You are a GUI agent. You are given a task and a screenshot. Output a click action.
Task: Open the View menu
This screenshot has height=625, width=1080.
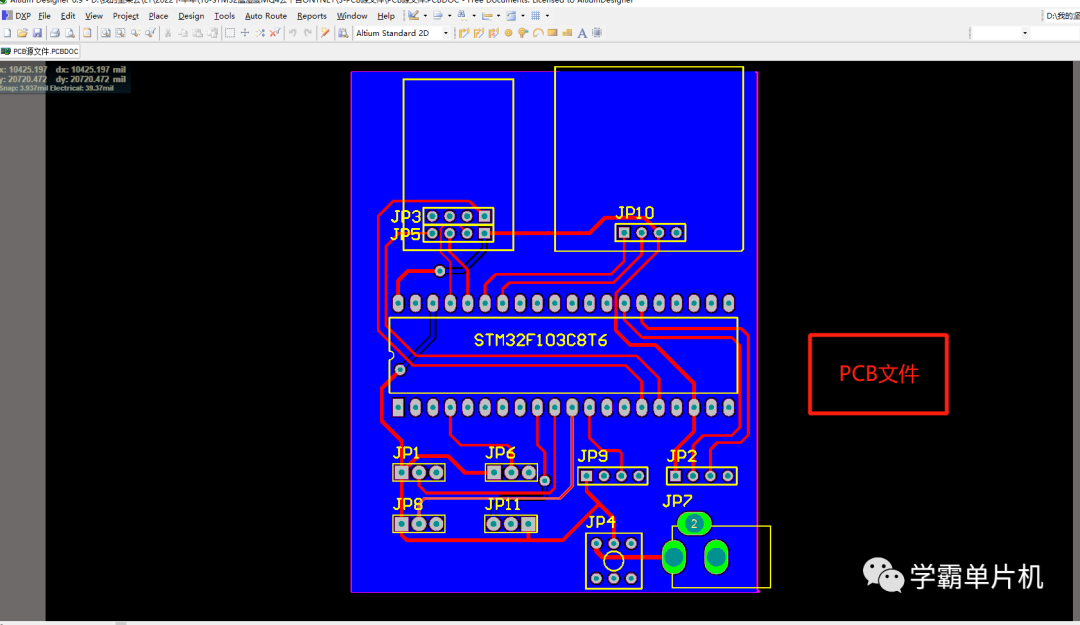point(94,16)
